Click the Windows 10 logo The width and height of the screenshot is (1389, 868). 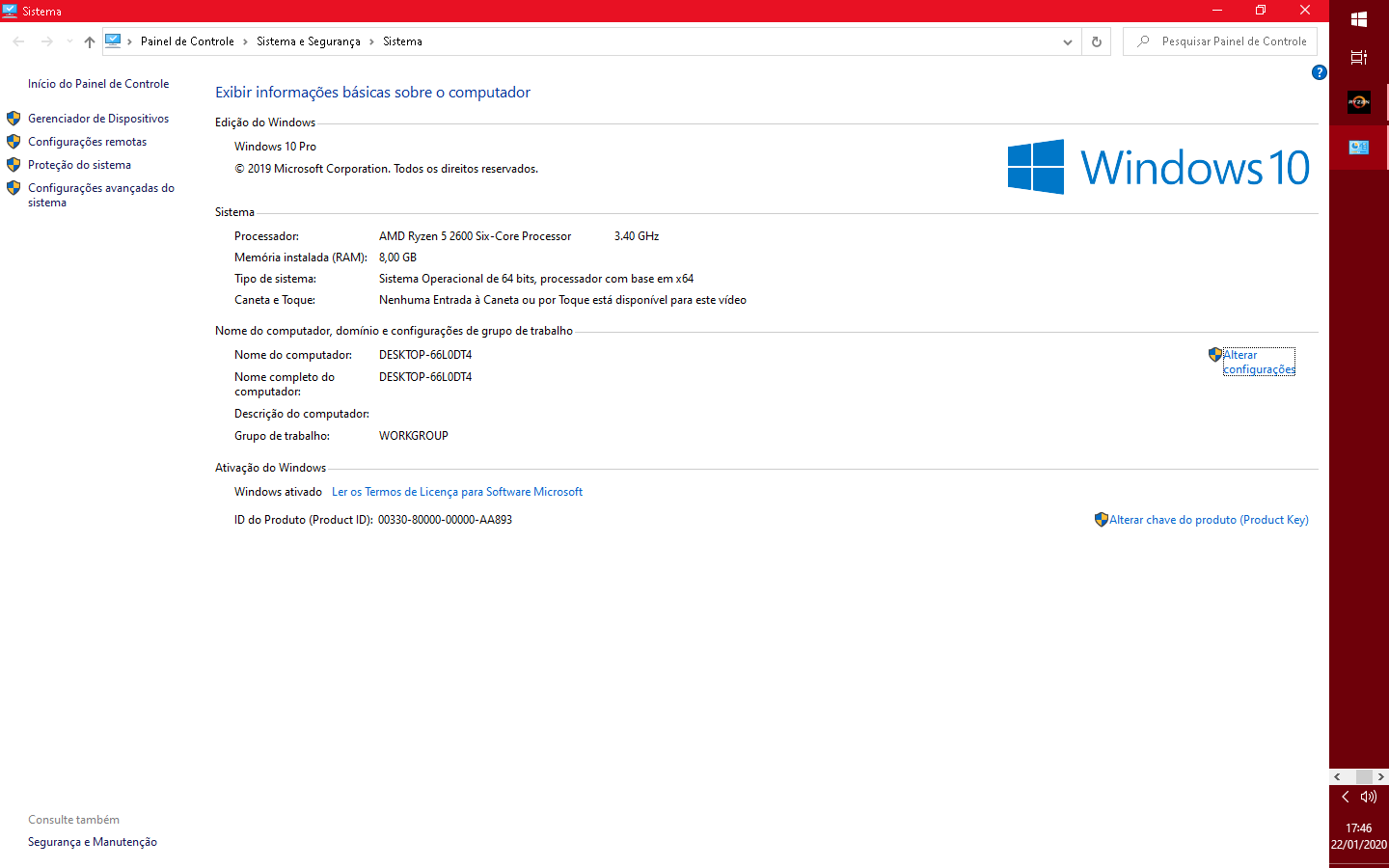pos(1158,167)
